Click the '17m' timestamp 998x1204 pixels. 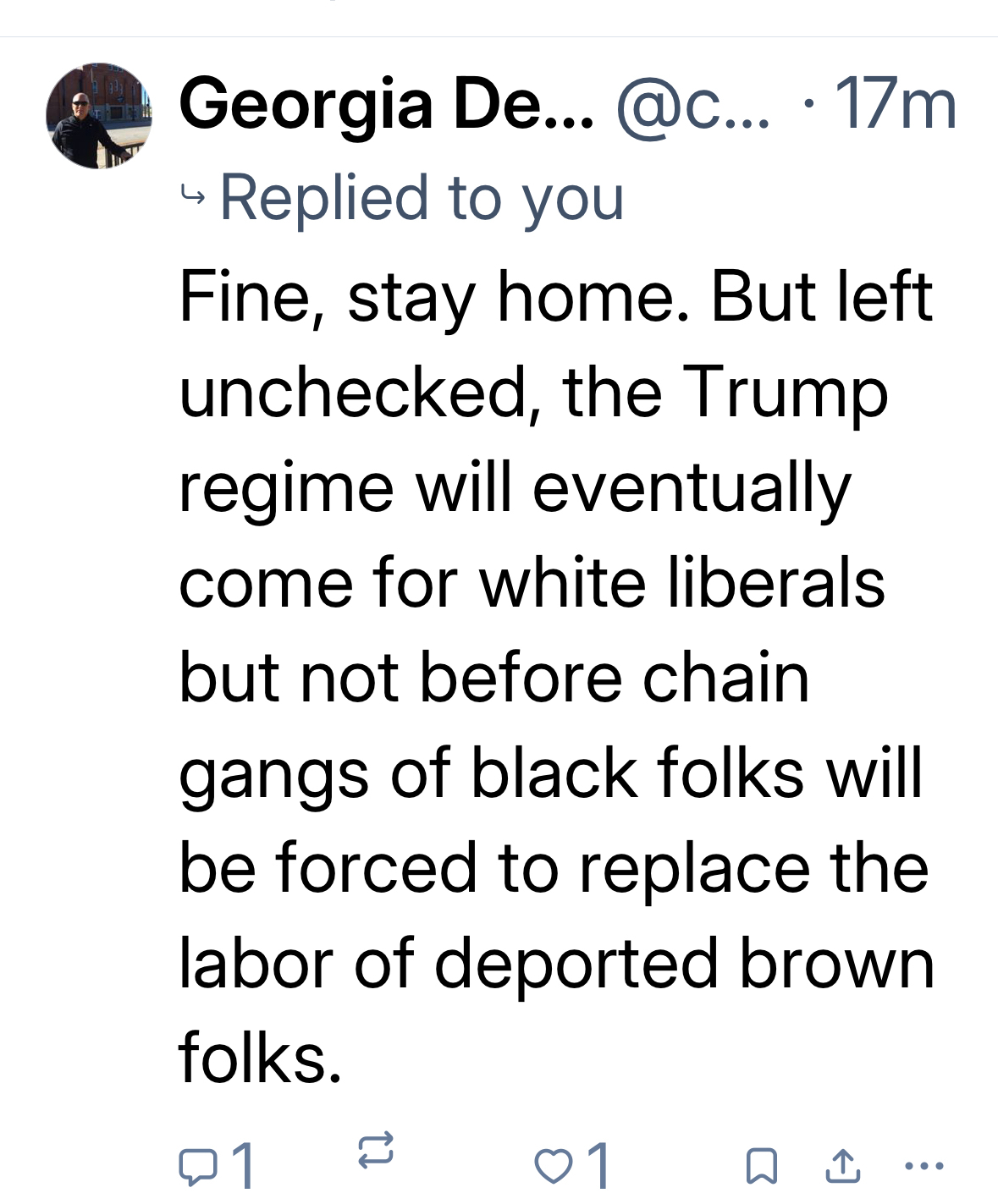click(x=896, y=105)
